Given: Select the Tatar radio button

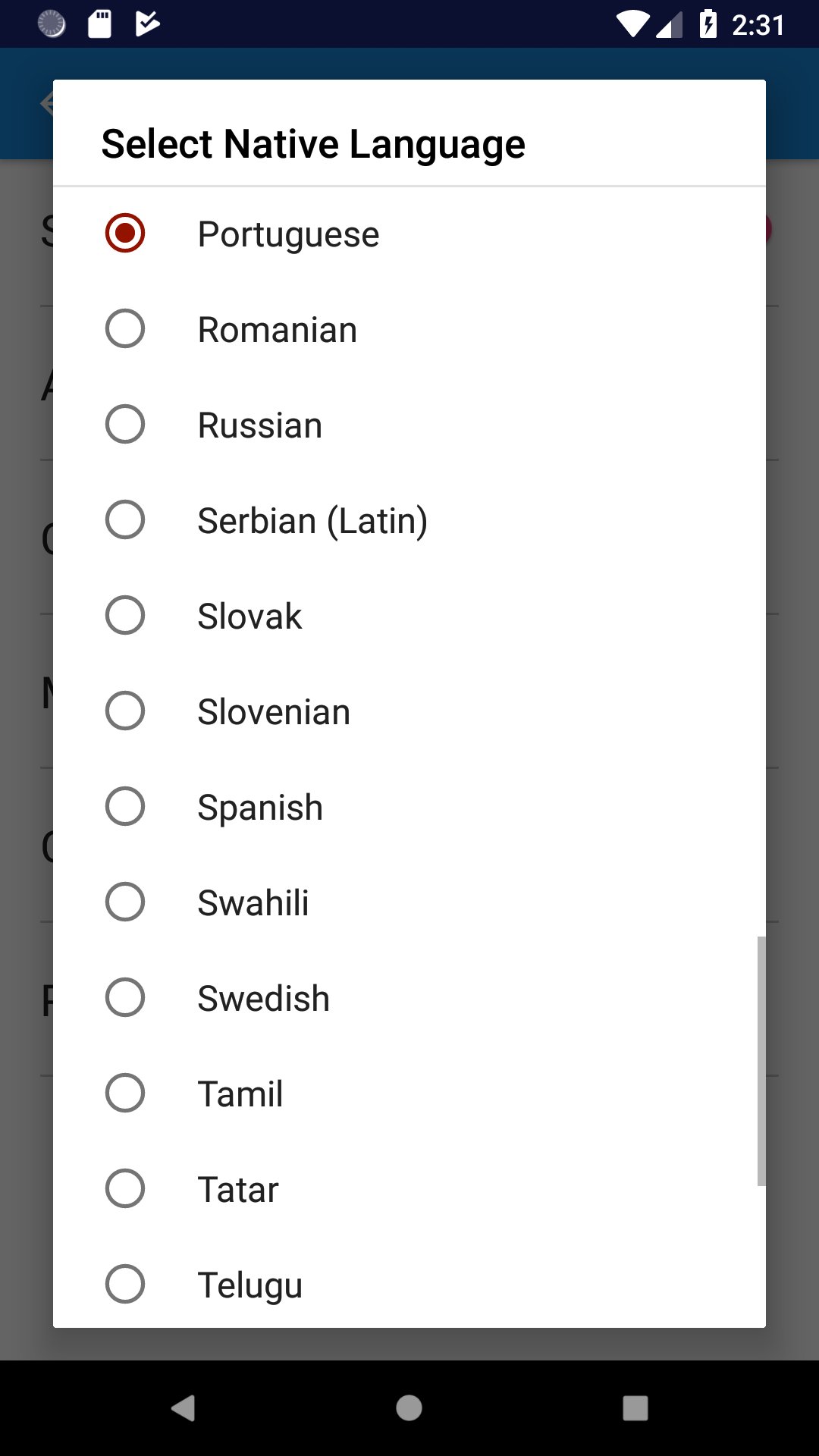Looking at the screenshot, I should click(x=125, y=1188).
